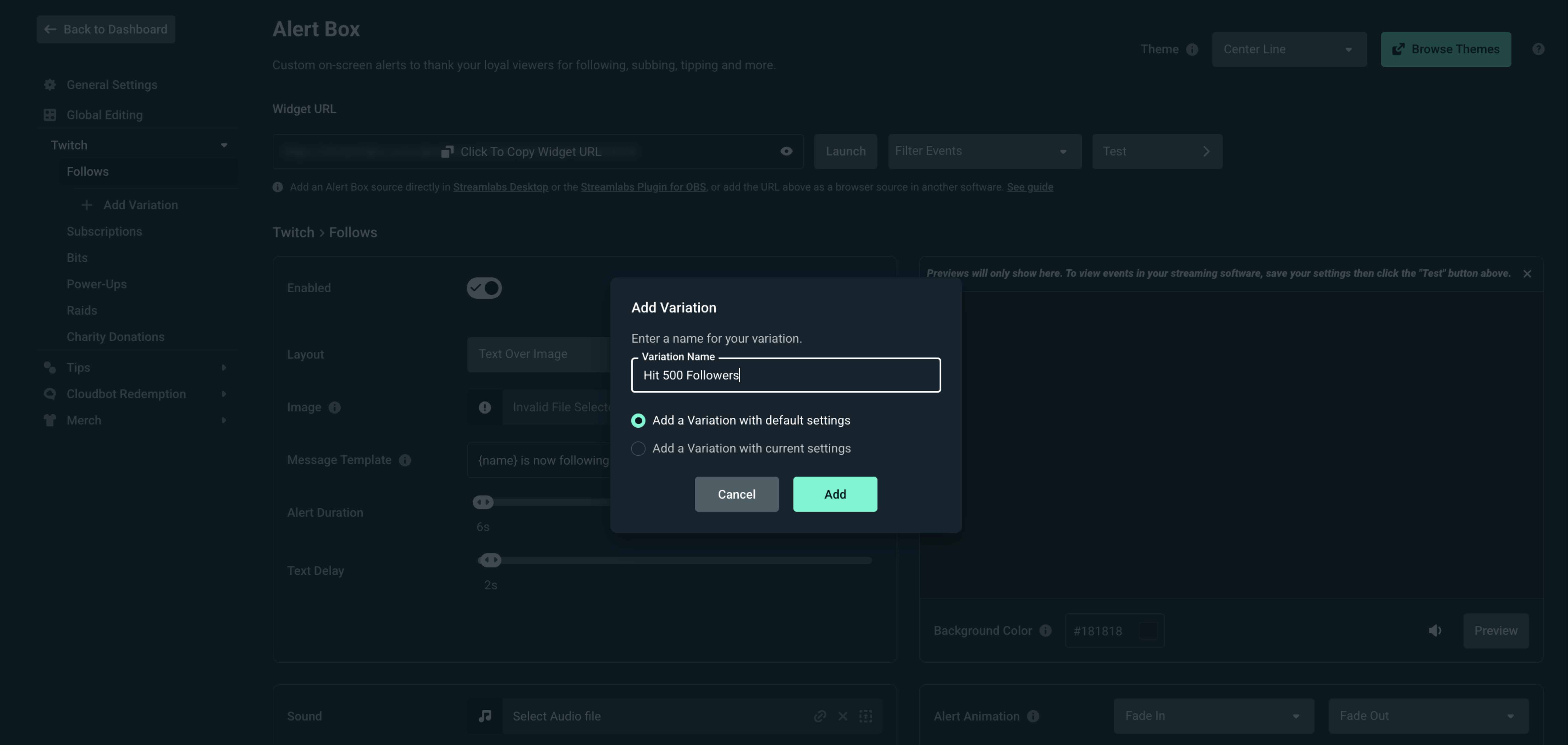Dismiss the previews notice banner
1568x745 pixels.
[1527, 273]
